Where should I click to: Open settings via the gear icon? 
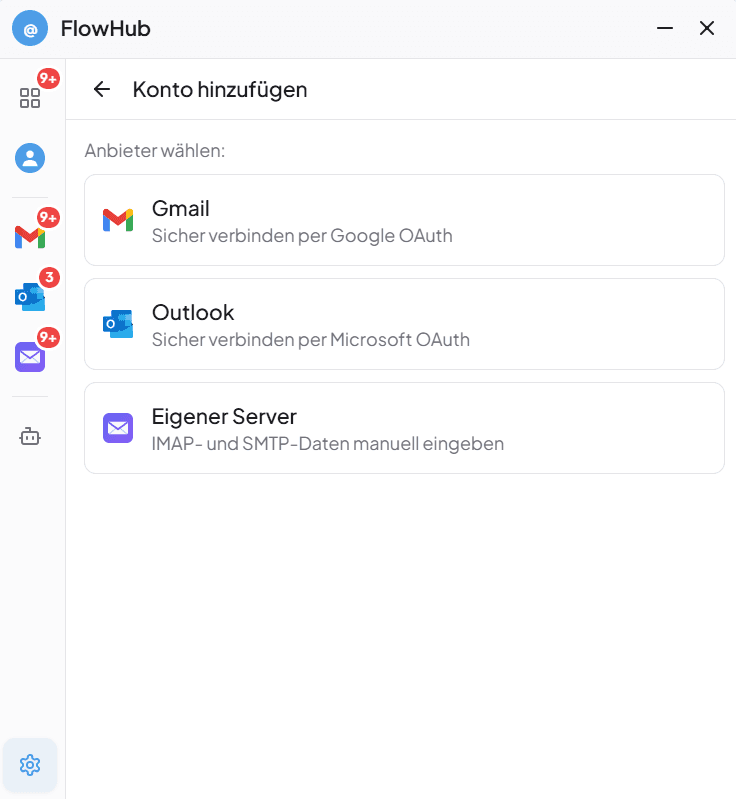[30, 765]
